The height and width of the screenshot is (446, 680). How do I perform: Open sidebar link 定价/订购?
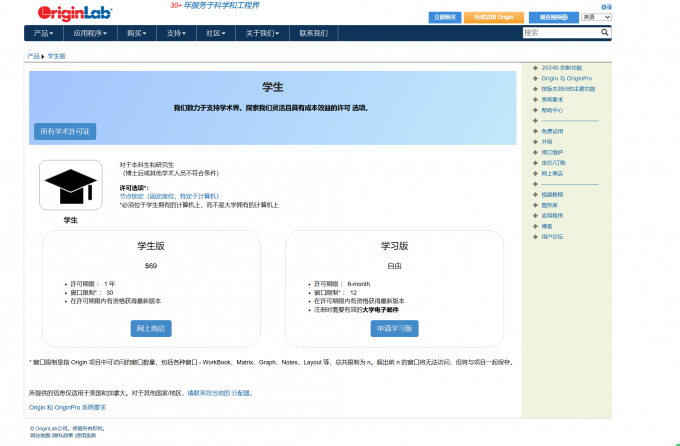coord(553,163)
